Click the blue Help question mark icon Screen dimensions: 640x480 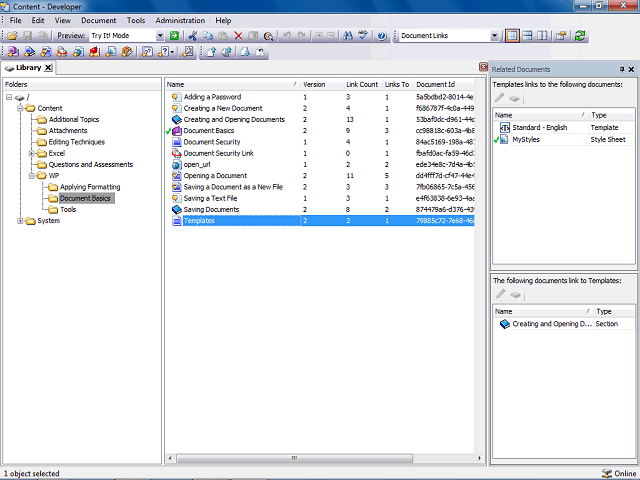382,36
